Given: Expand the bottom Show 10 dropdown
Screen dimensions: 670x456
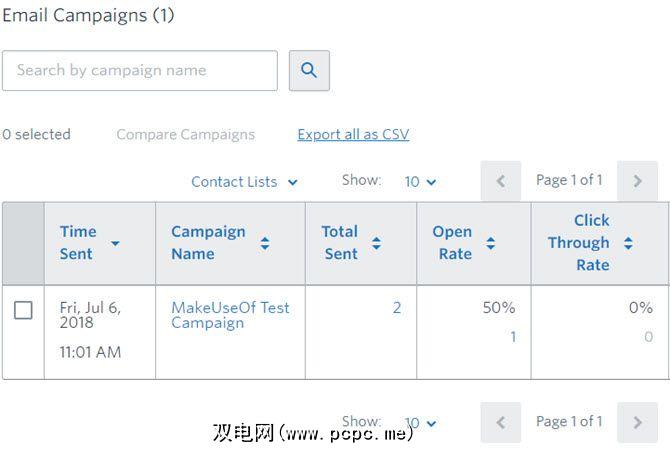Looking at the screenshot, I should (x=420, y=423).
